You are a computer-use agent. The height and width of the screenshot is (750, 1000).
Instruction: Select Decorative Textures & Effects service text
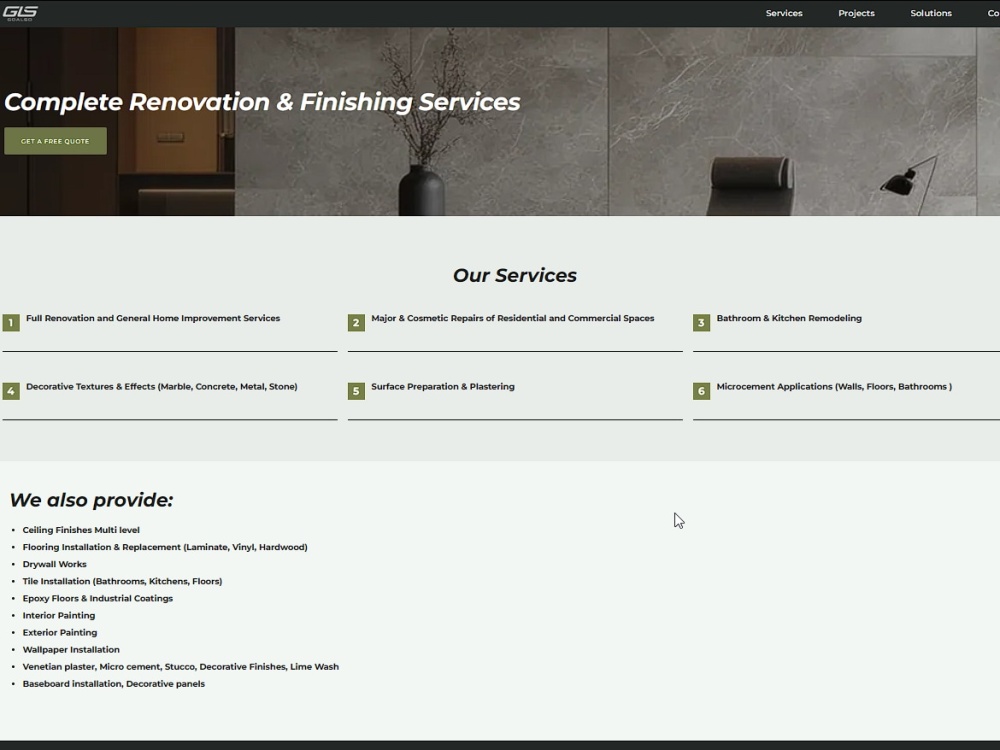162,386
